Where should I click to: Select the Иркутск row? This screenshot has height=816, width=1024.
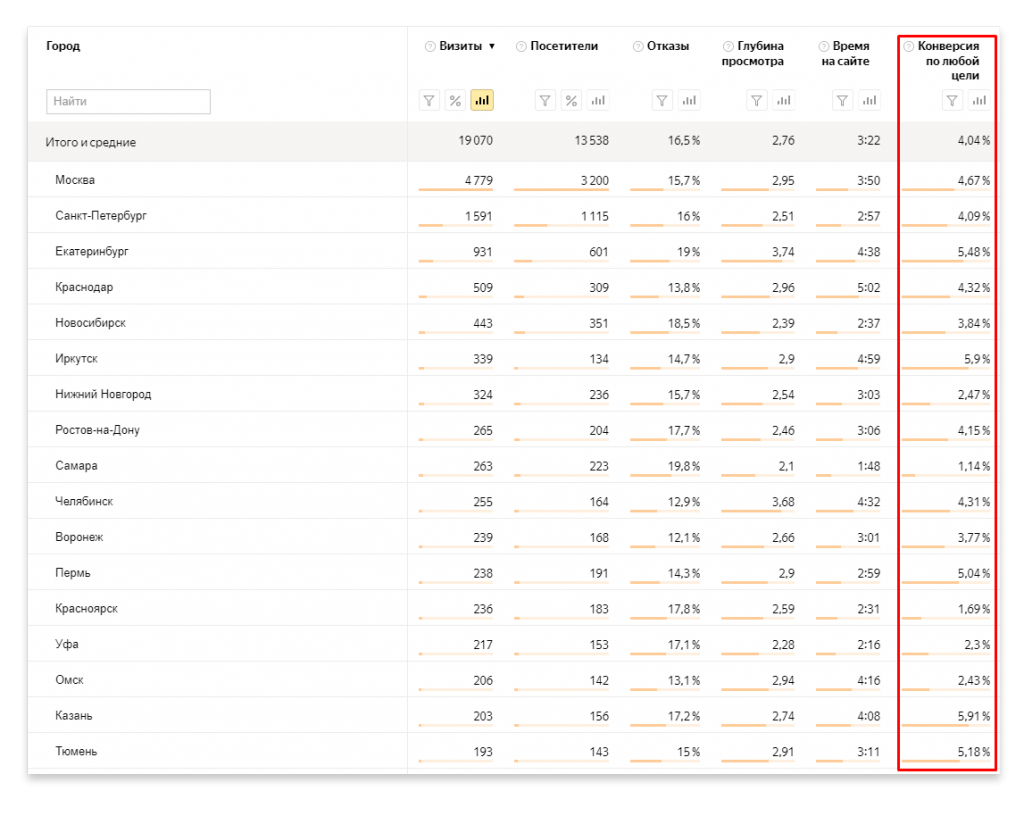click(513, 358)
